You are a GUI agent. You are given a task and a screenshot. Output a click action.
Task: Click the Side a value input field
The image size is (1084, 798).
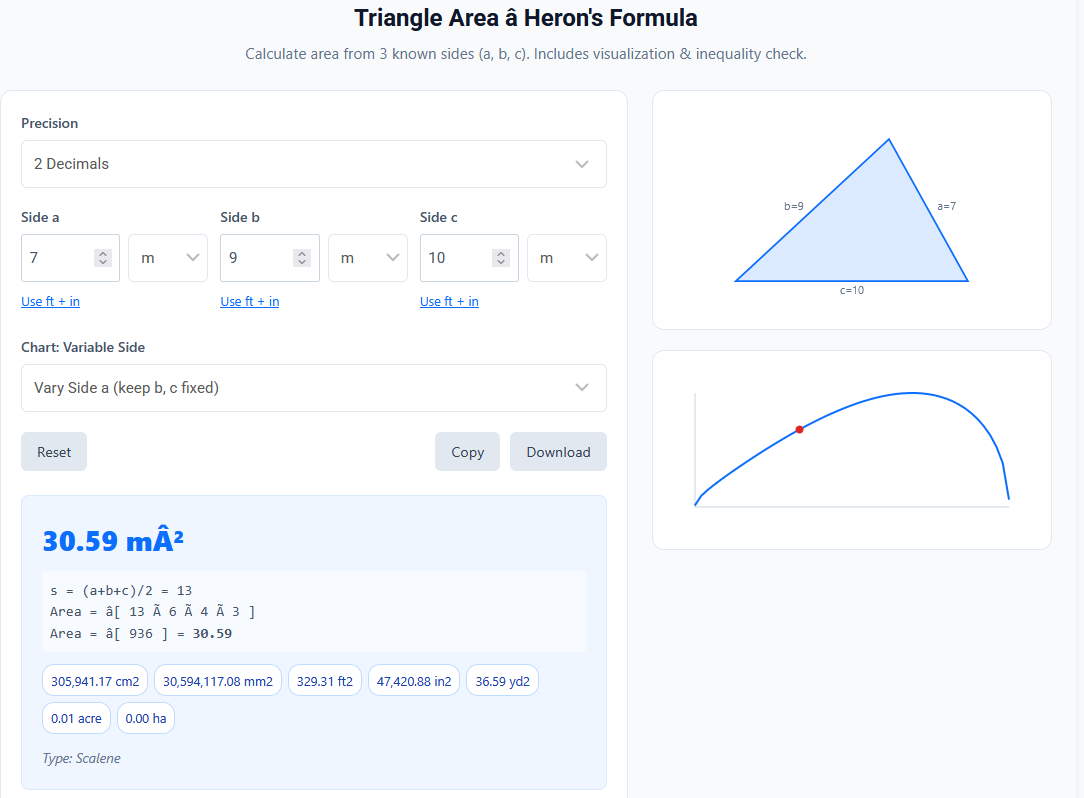[55, 257]
